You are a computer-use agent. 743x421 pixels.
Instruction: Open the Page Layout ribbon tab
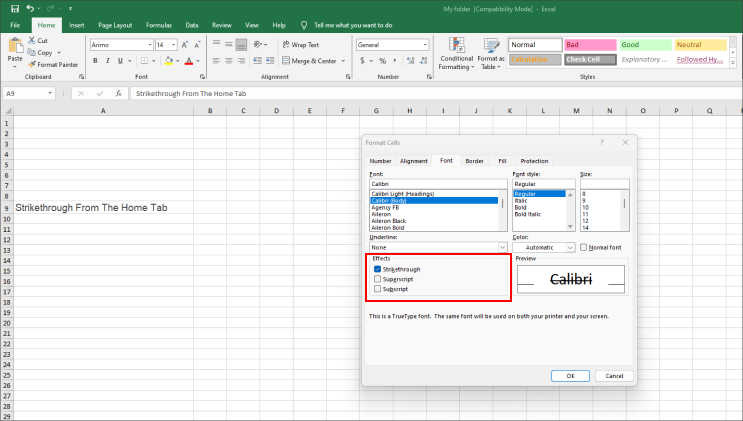click(115, 25)
